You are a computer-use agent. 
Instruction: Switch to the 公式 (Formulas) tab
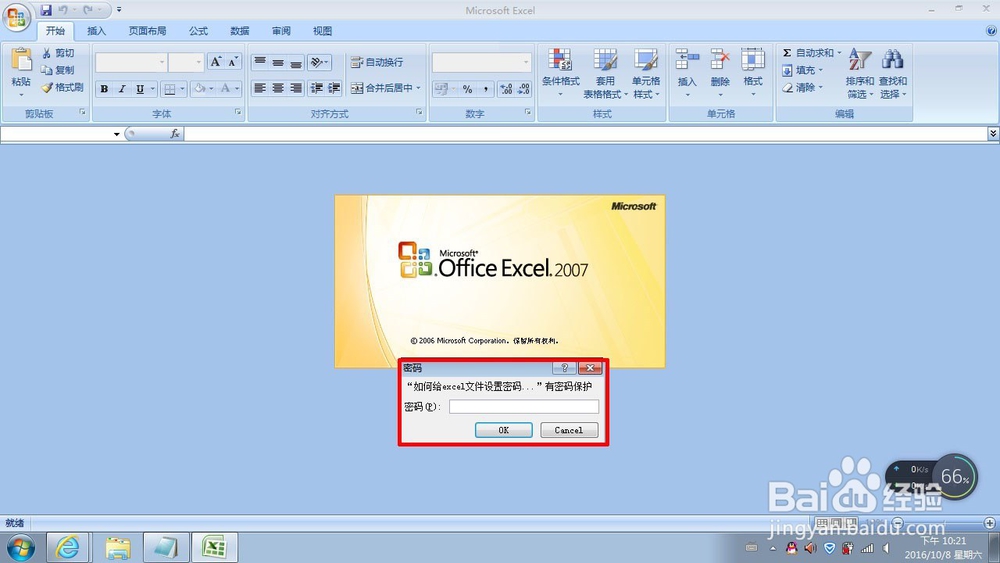[x=198, y=31]
